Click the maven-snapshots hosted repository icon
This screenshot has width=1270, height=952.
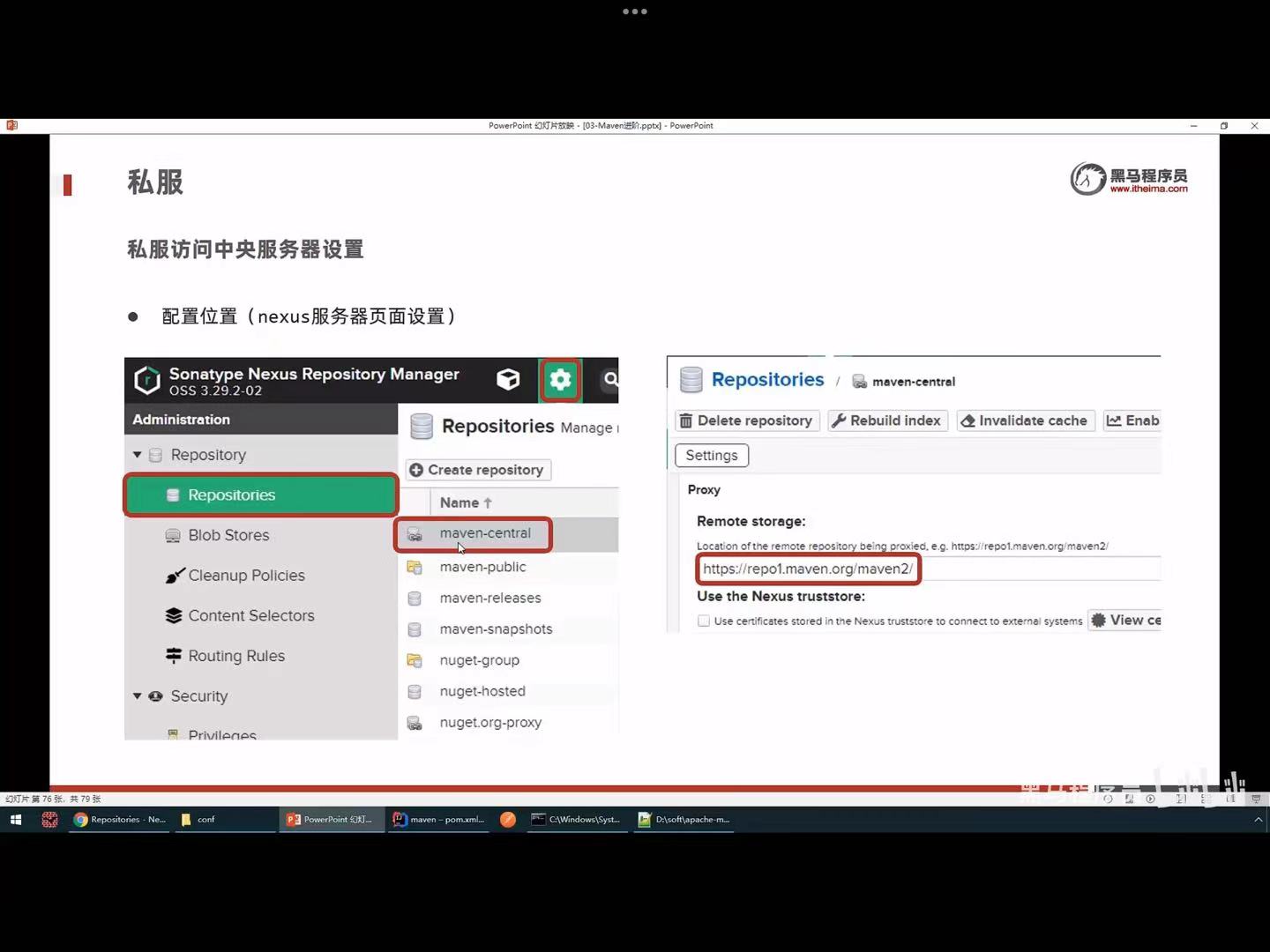point(415,629)
